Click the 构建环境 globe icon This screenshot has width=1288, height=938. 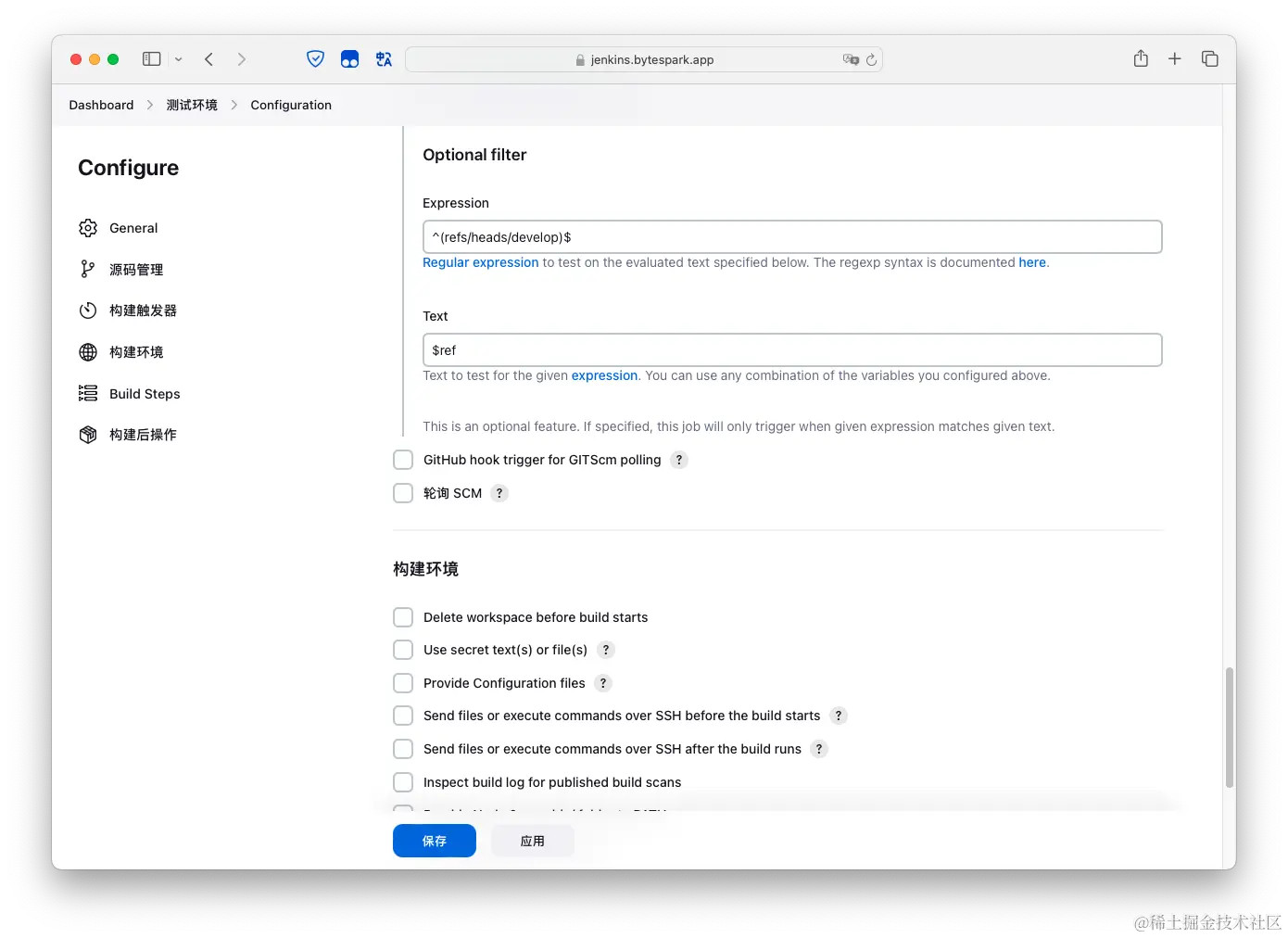click(x=88, y=352)
